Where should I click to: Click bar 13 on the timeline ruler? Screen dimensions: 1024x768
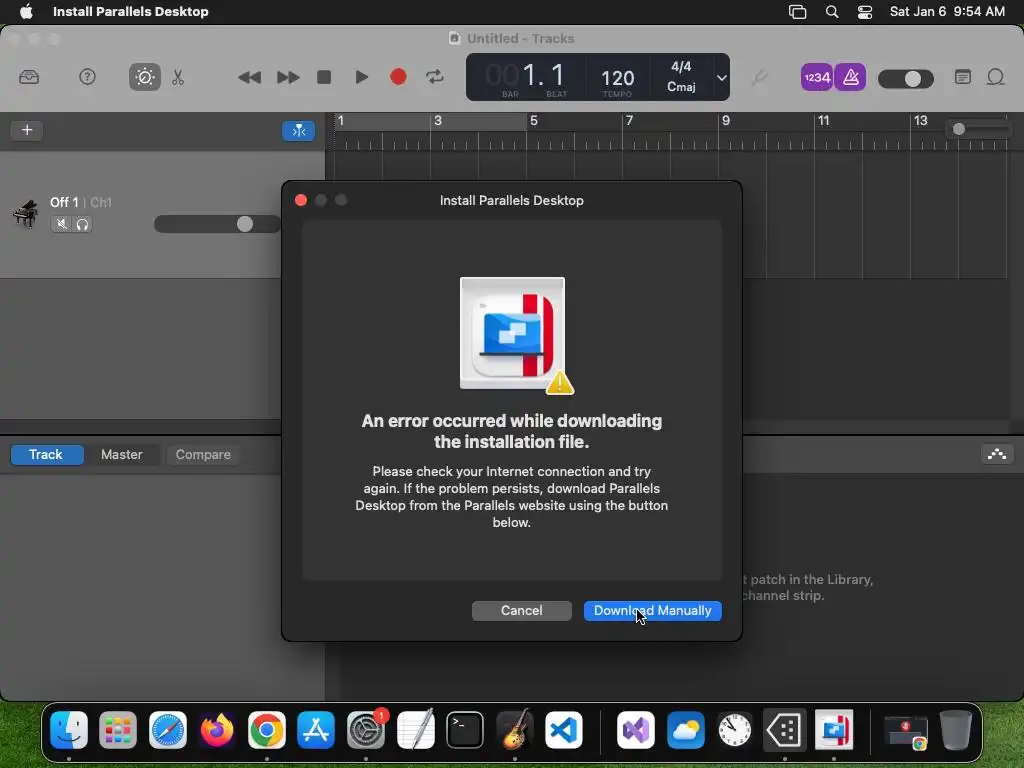(920, 121)
